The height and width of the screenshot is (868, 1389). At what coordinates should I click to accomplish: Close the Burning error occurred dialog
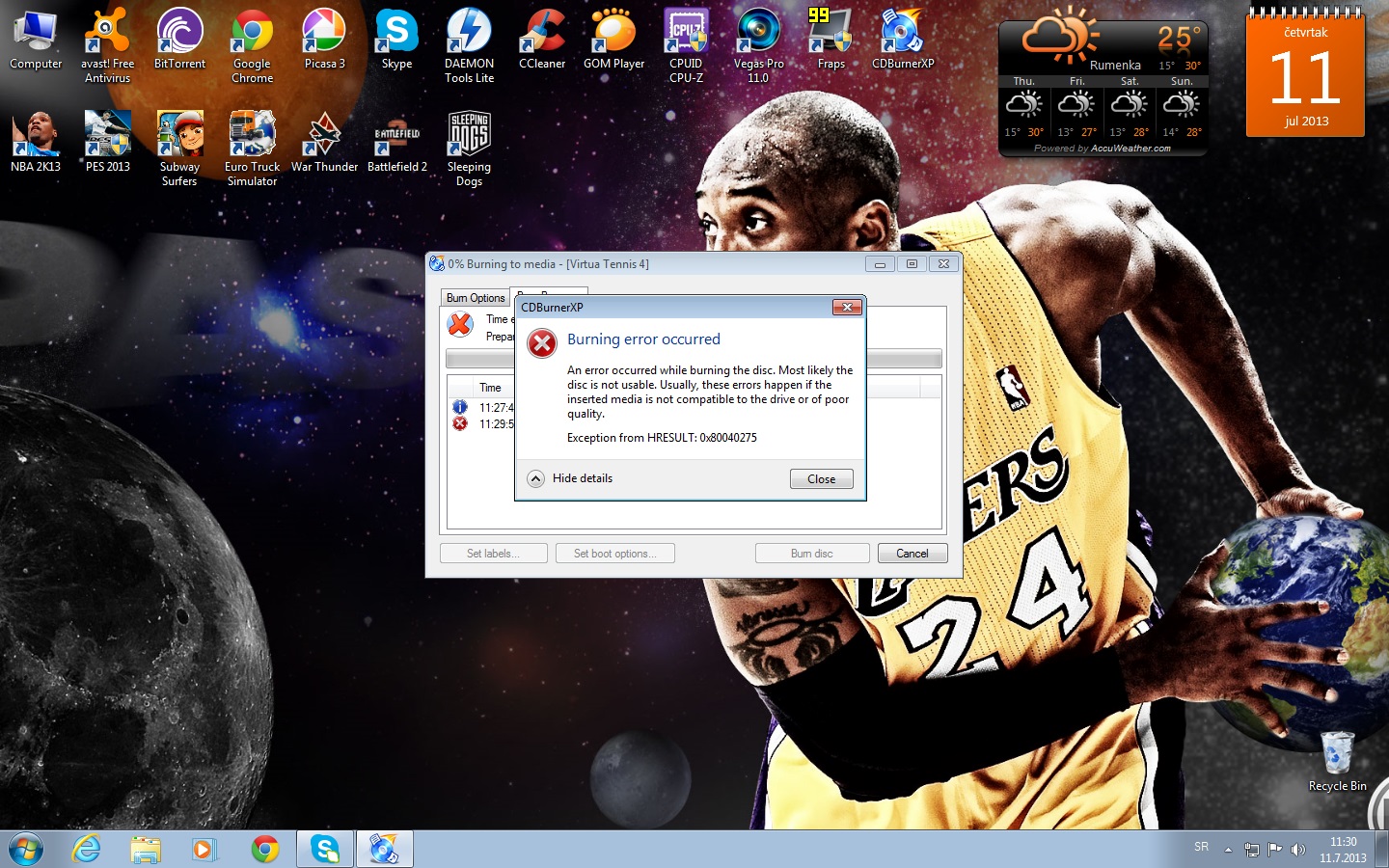(822, 479)
